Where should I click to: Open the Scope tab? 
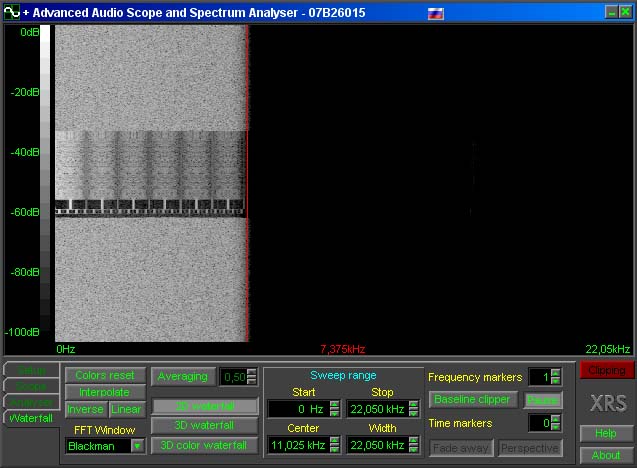click(x=31, y=386)
